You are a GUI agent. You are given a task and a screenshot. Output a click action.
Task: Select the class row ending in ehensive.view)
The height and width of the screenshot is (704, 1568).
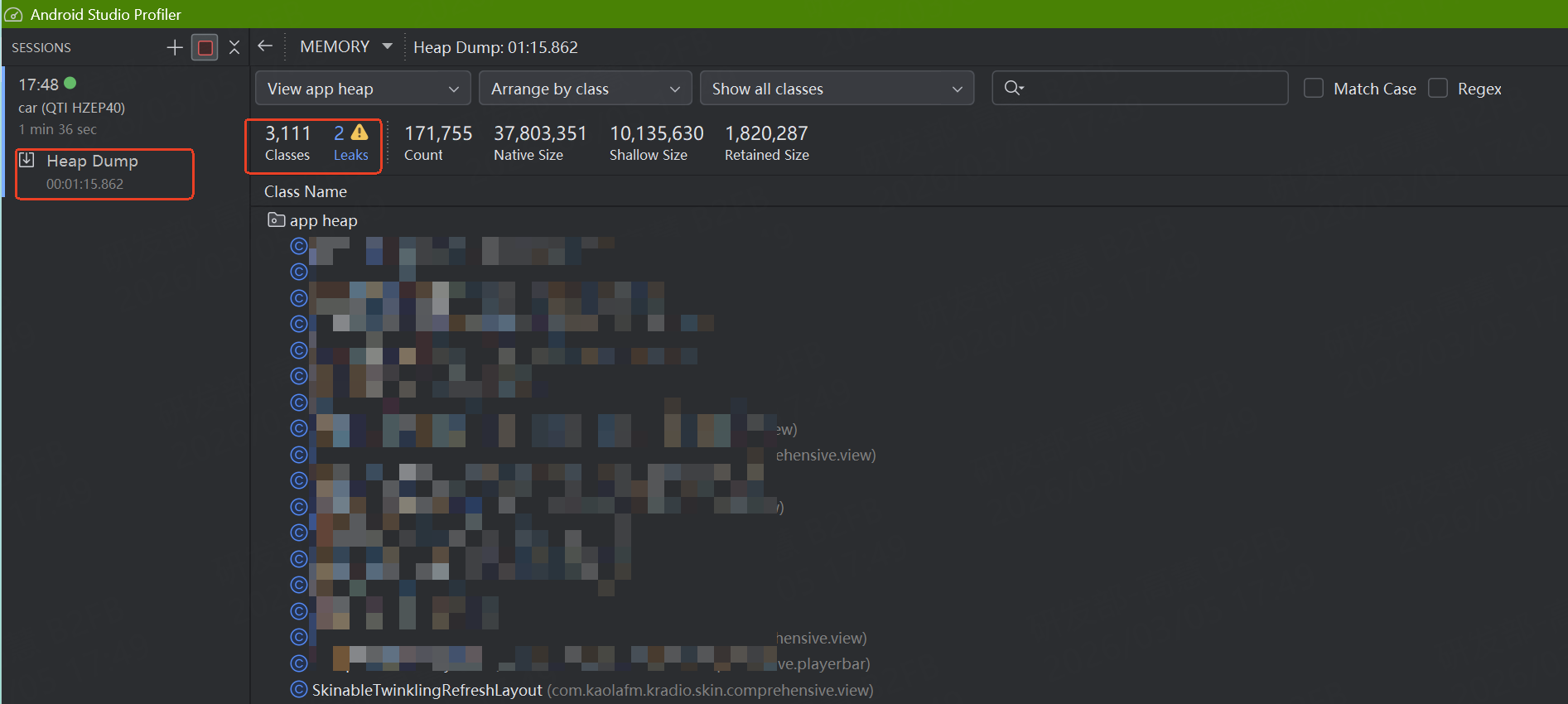click(x=909, y=455)
